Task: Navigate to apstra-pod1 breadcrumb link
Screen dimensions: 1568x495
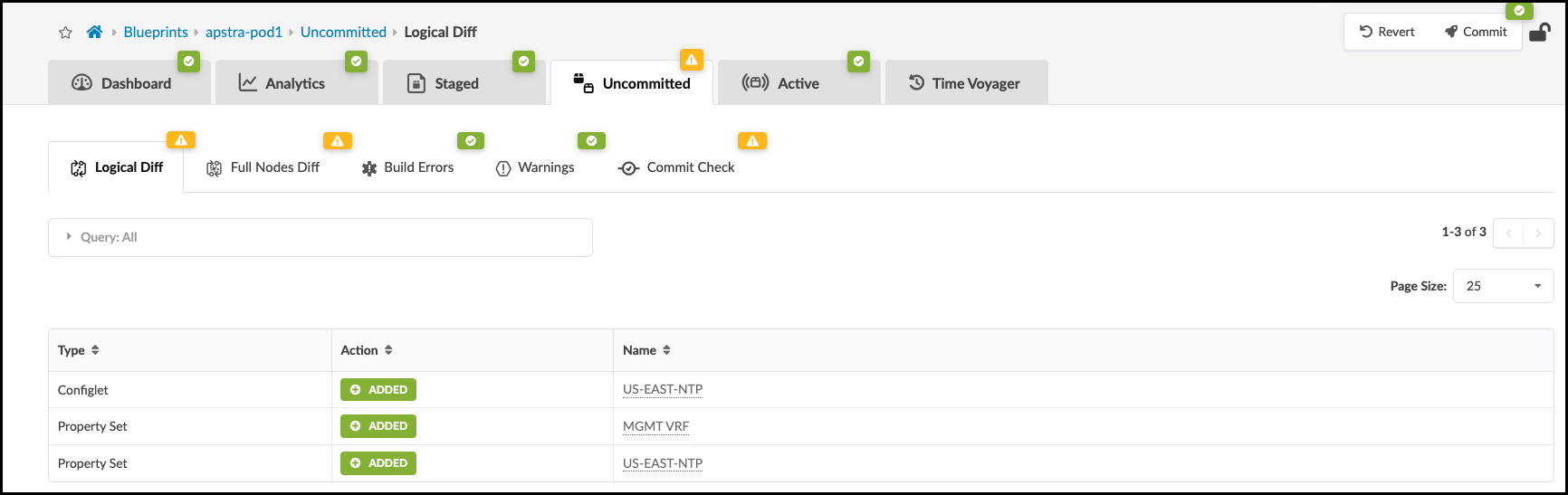Action: (244, 32)
